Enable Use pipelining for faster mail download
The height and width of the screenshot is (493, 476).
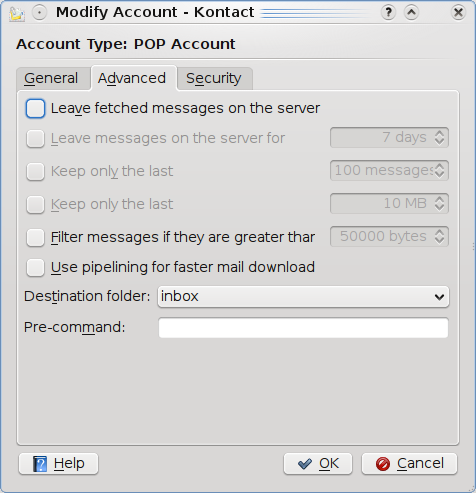tap(35, 267)
